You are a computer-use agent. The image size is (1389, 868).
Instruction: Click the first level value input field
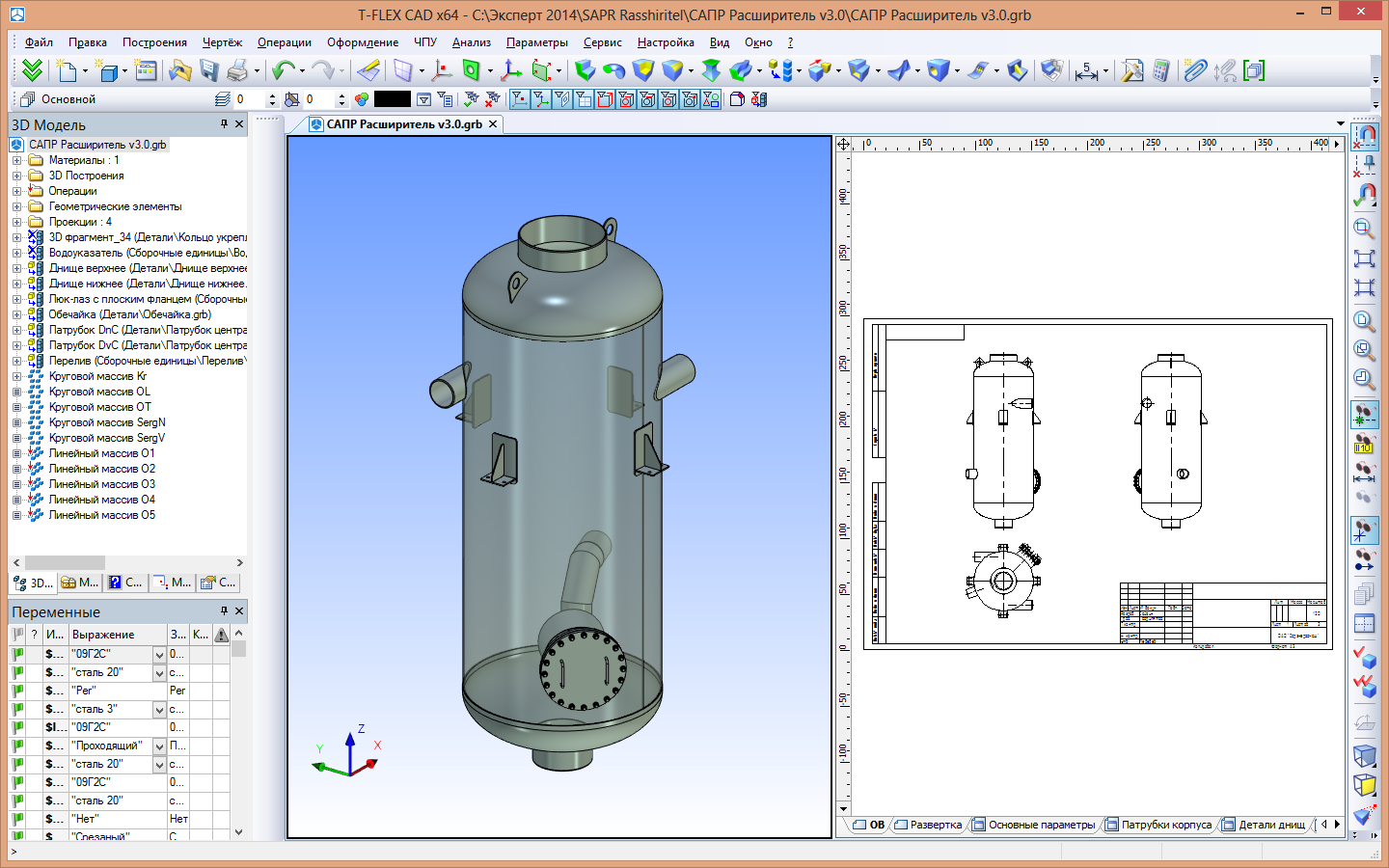[250, 99]
